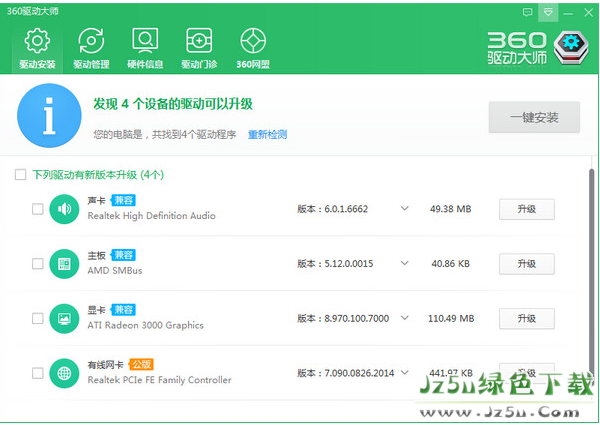Click the 重新检测 link

pos(267,134)
